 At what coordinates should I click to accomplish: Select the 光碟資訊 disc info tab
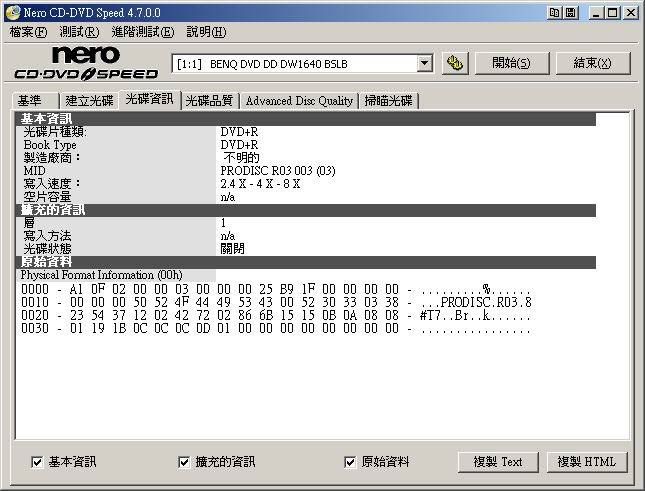[150, 100]
